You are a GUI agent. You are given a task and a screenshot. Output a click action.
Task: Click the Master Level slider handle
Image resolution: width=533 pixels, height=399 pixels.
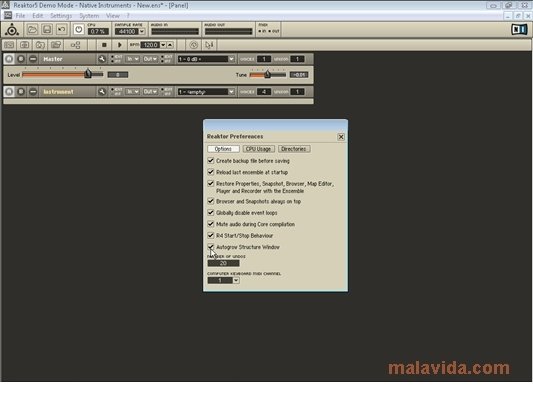pyautogui.click(x=88, y=73)
